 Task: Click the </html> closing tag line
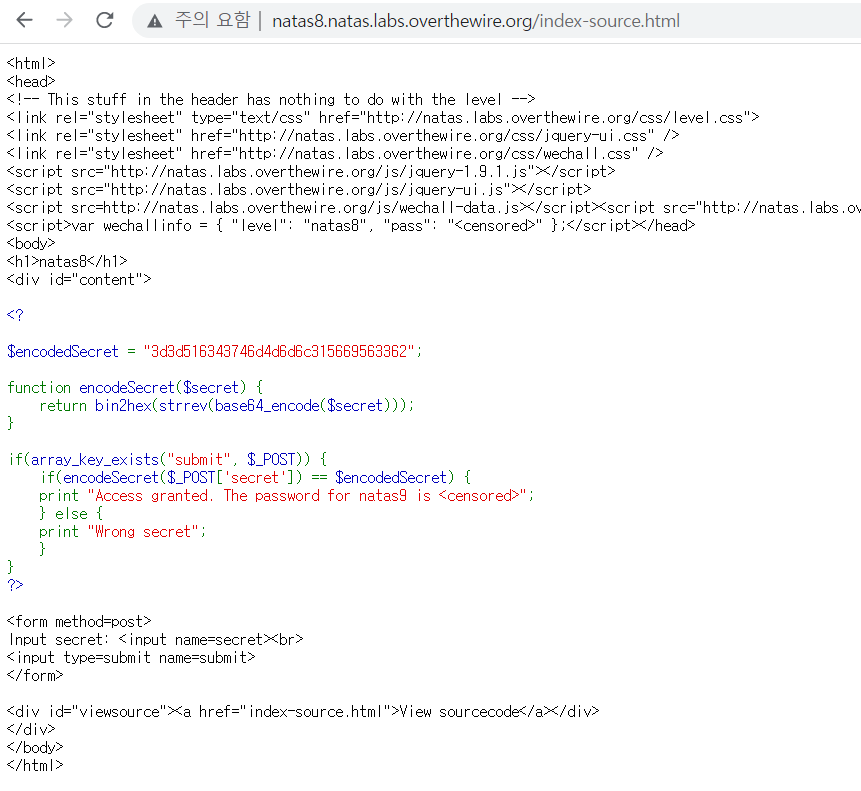click(35, 766)
